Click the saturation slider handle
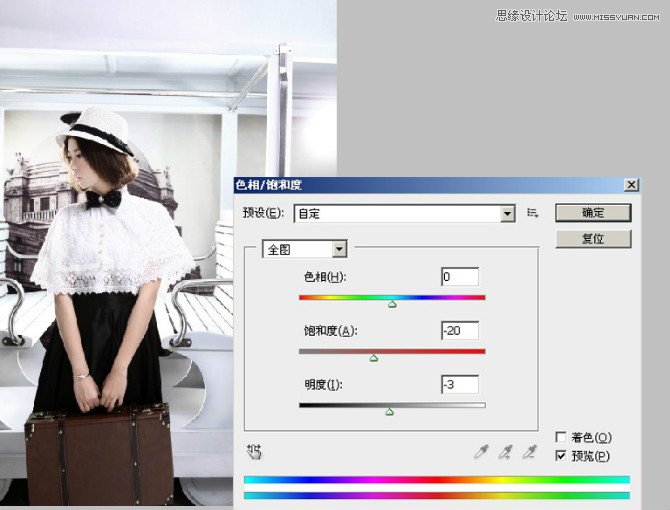The height and width of the screenshot is (510, 670). (x=373, y=358)
